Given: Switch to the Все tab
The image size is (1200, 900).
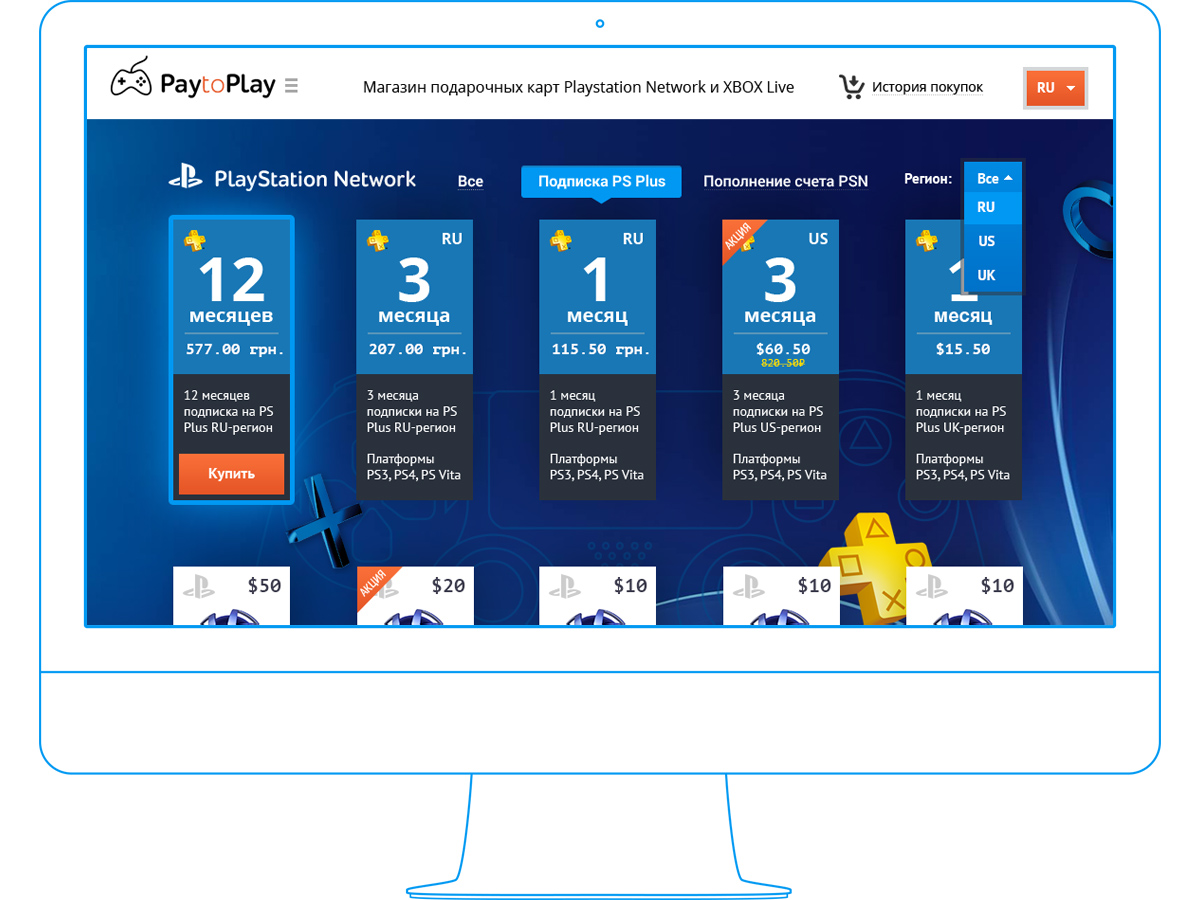Looking at the screenshot, I should tap(470, 181).
